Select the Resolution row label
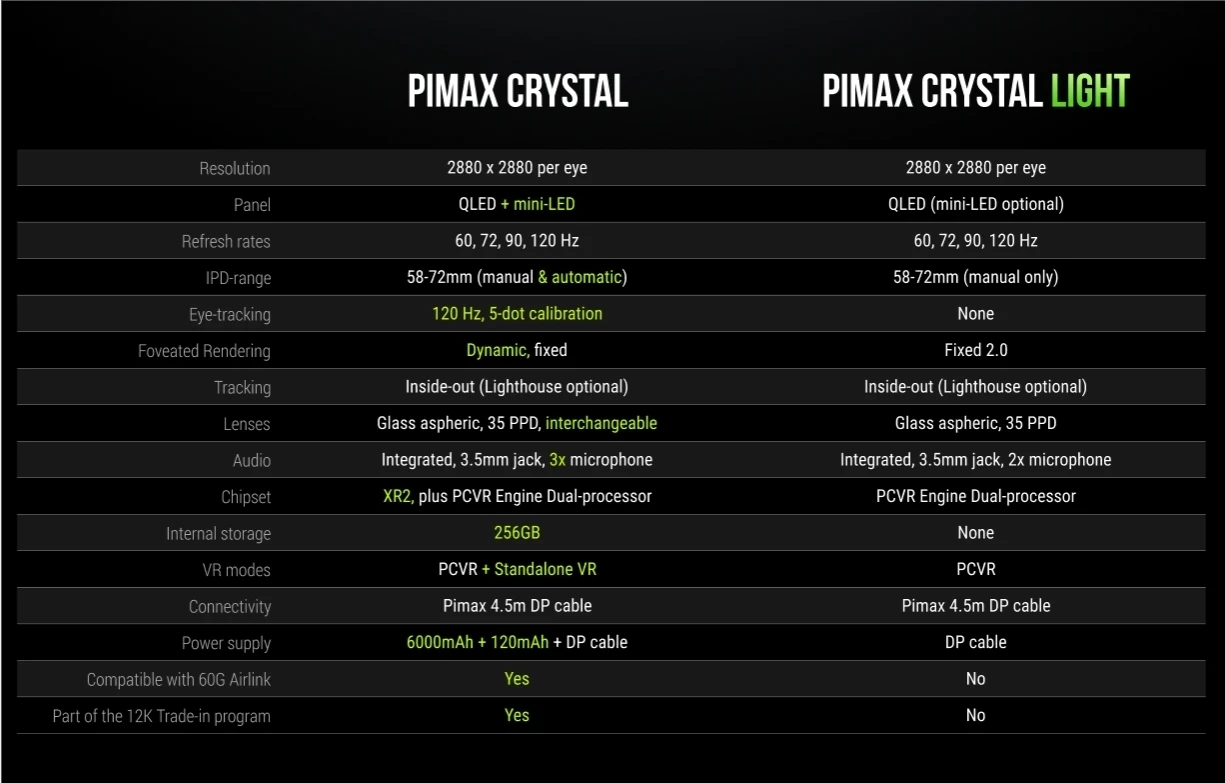The width and height of the screenshot is (1225, 783). pos(234,168)
